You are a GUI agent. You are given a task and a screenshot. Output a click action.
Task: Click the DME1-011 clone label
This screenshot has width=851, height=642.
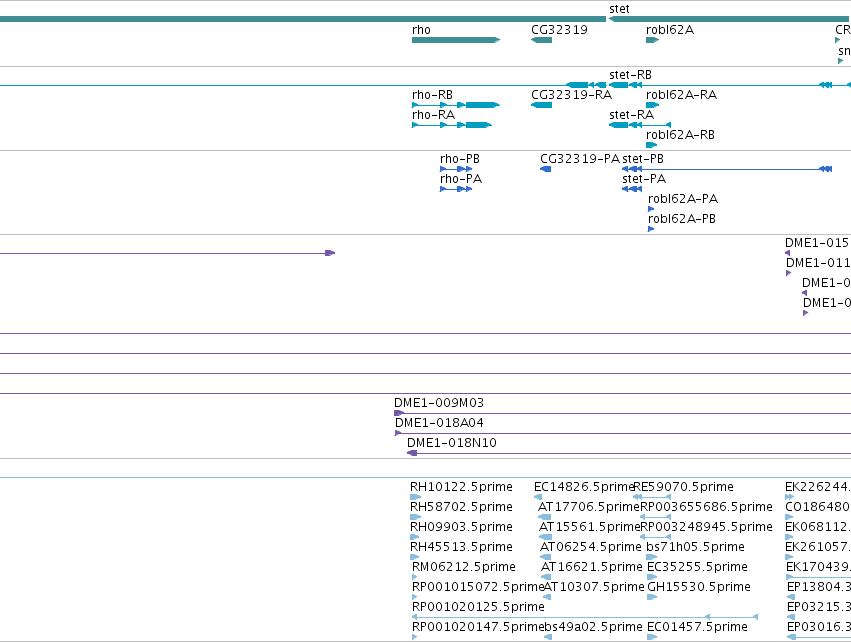click(x=818, y=263)
